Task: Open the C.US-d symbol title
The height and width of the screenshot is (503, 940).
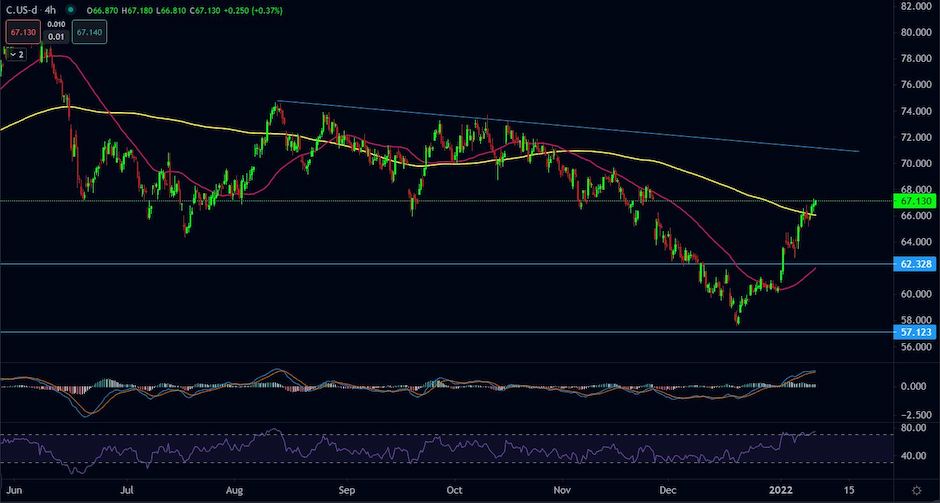Action: click(23, 10)
